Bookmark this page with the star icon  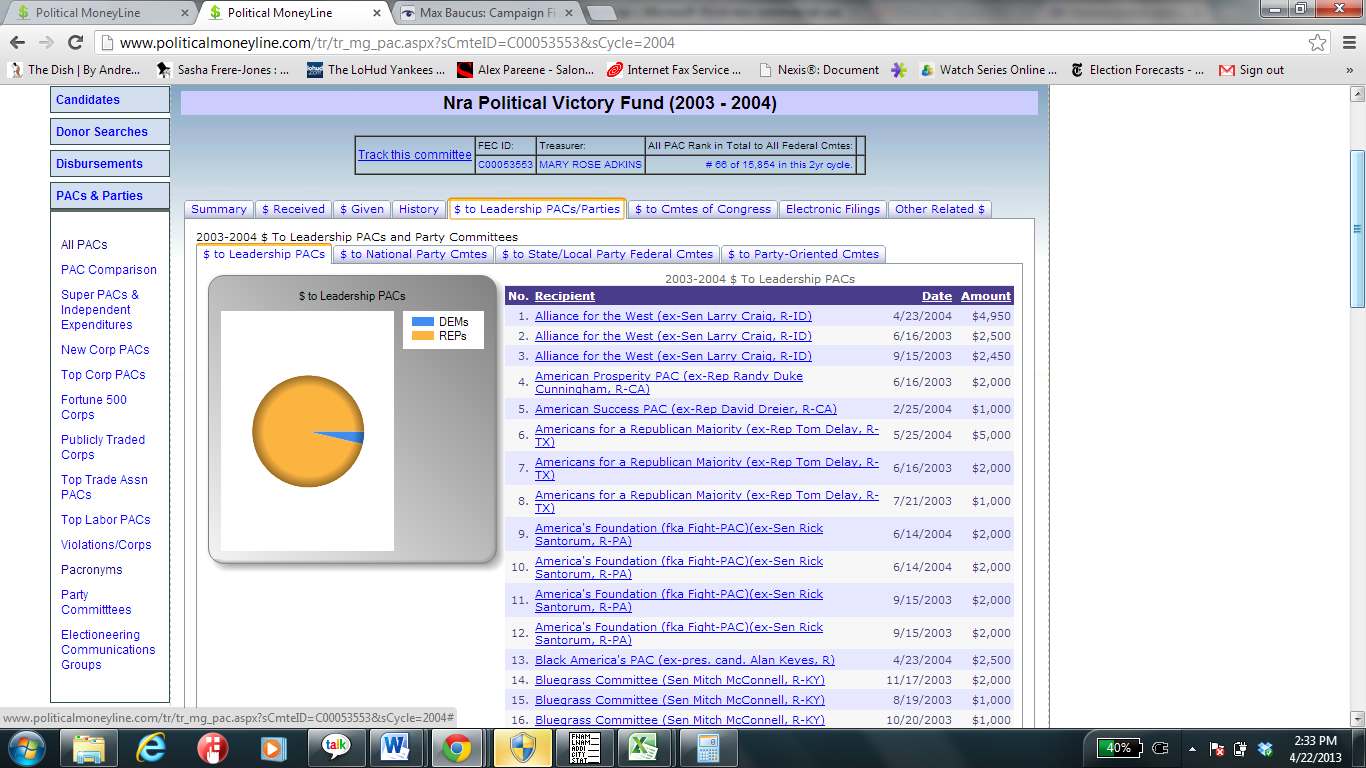[1318, 43]
